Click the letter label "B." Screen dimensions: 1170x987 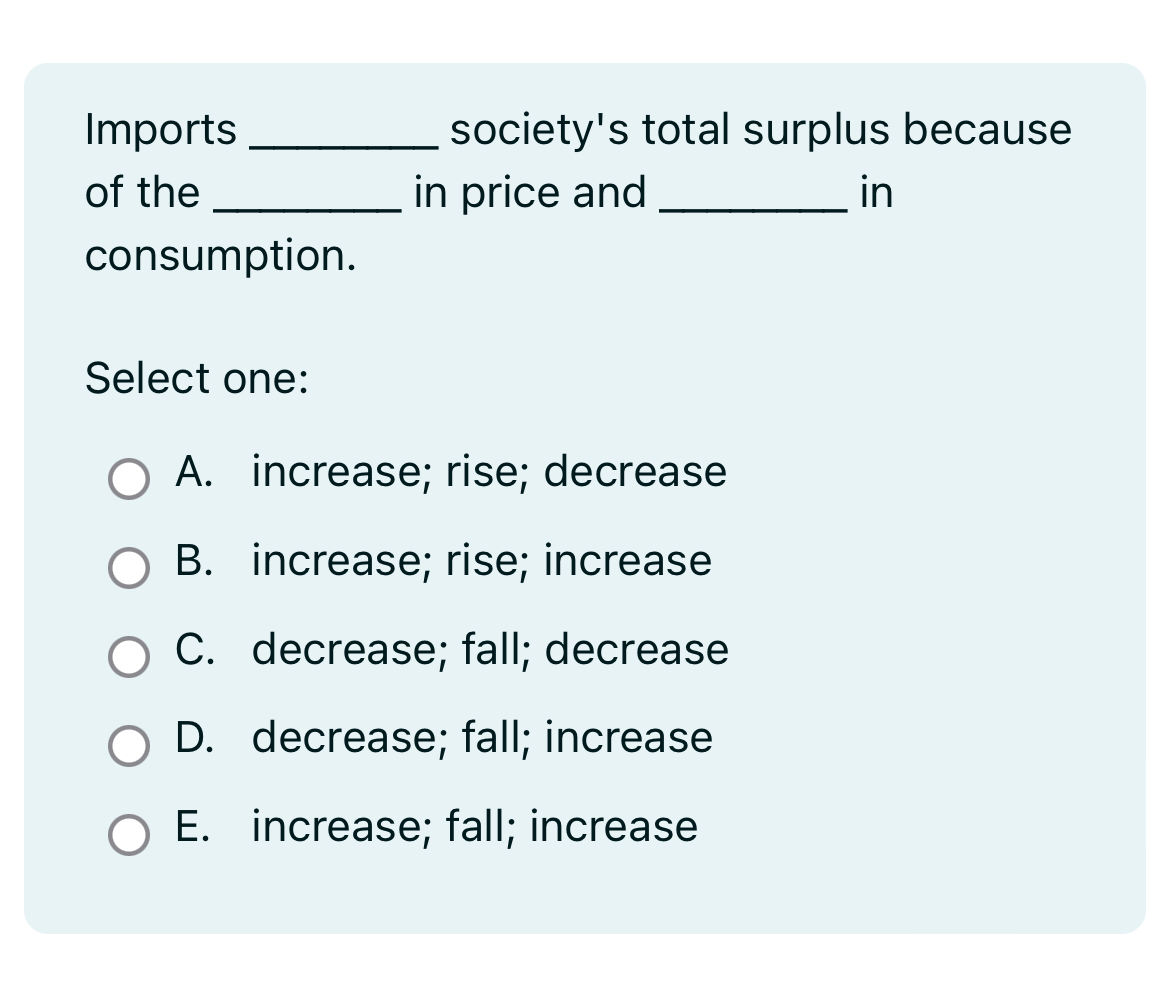click(x=194, y=560)
